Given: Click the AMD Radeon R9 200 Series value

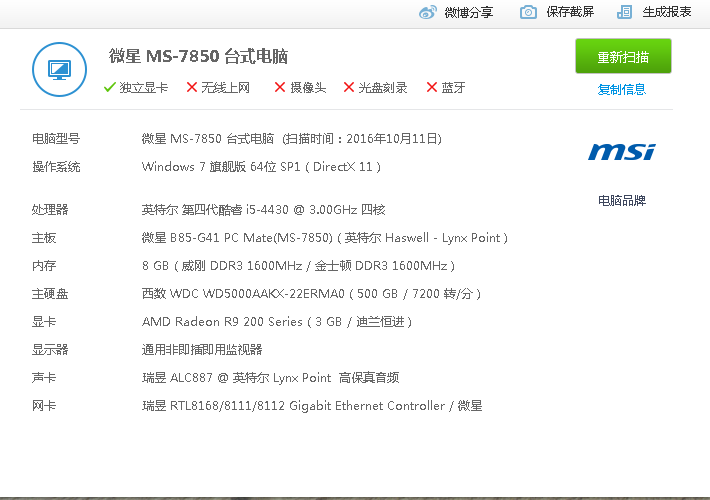Looking at the screenshot, I should pyautogui.click(x=276, y=322).
